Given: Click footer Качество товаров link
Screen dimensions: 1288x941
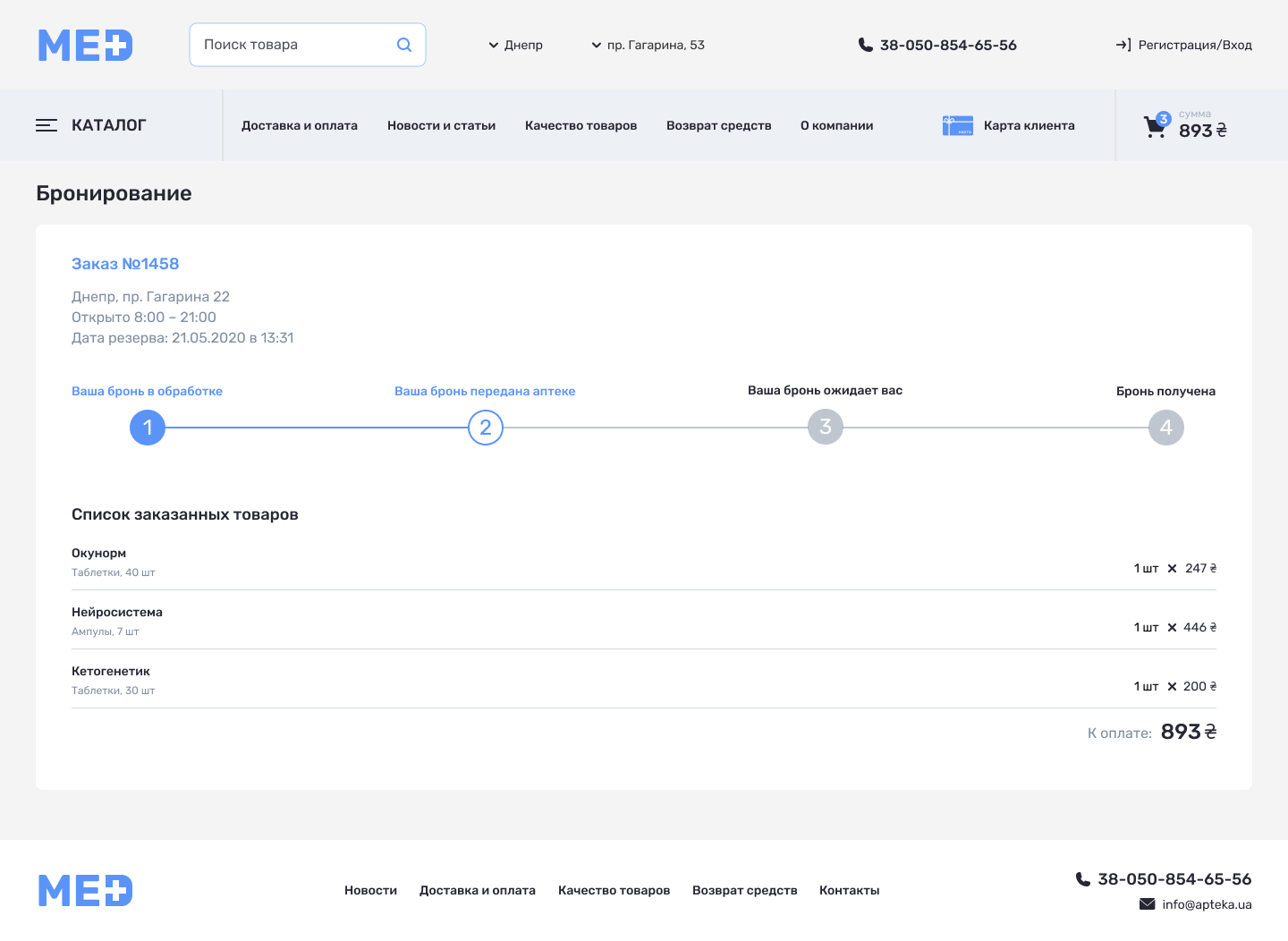Looking at the screenshot, I should (614, 890).
